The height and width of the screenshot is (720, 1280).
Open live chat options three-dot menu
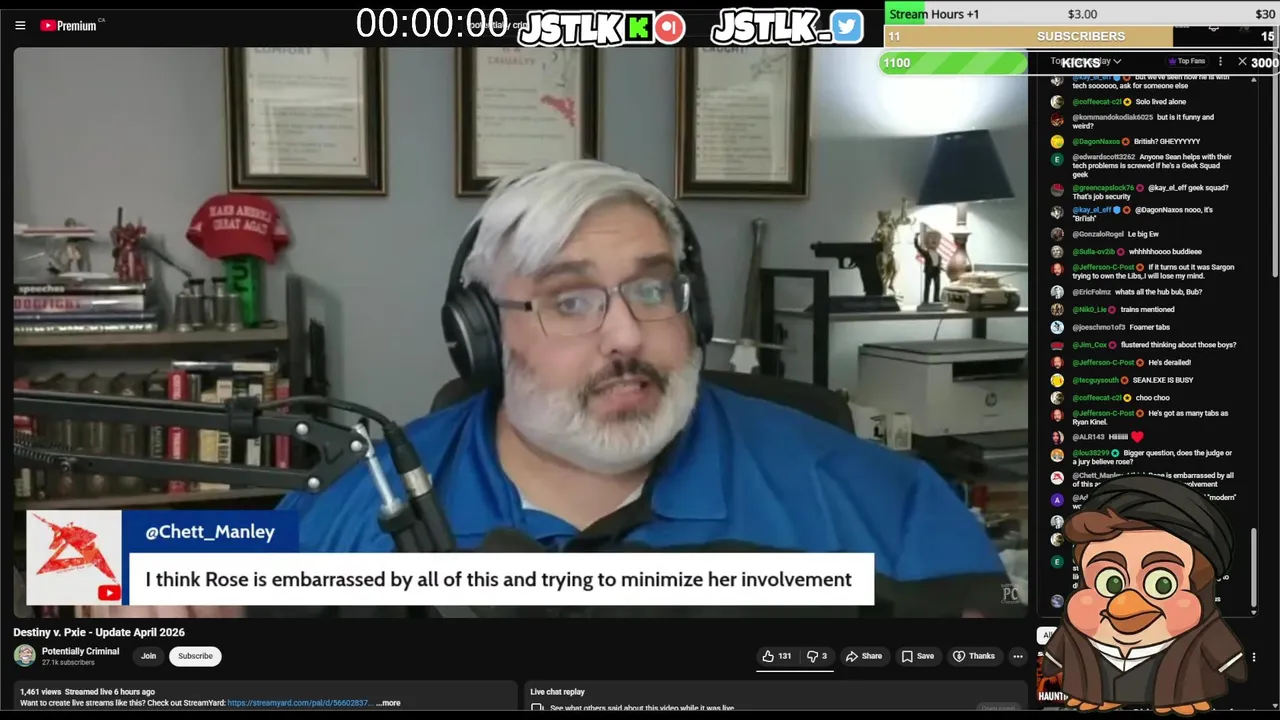click(1220, 61)
